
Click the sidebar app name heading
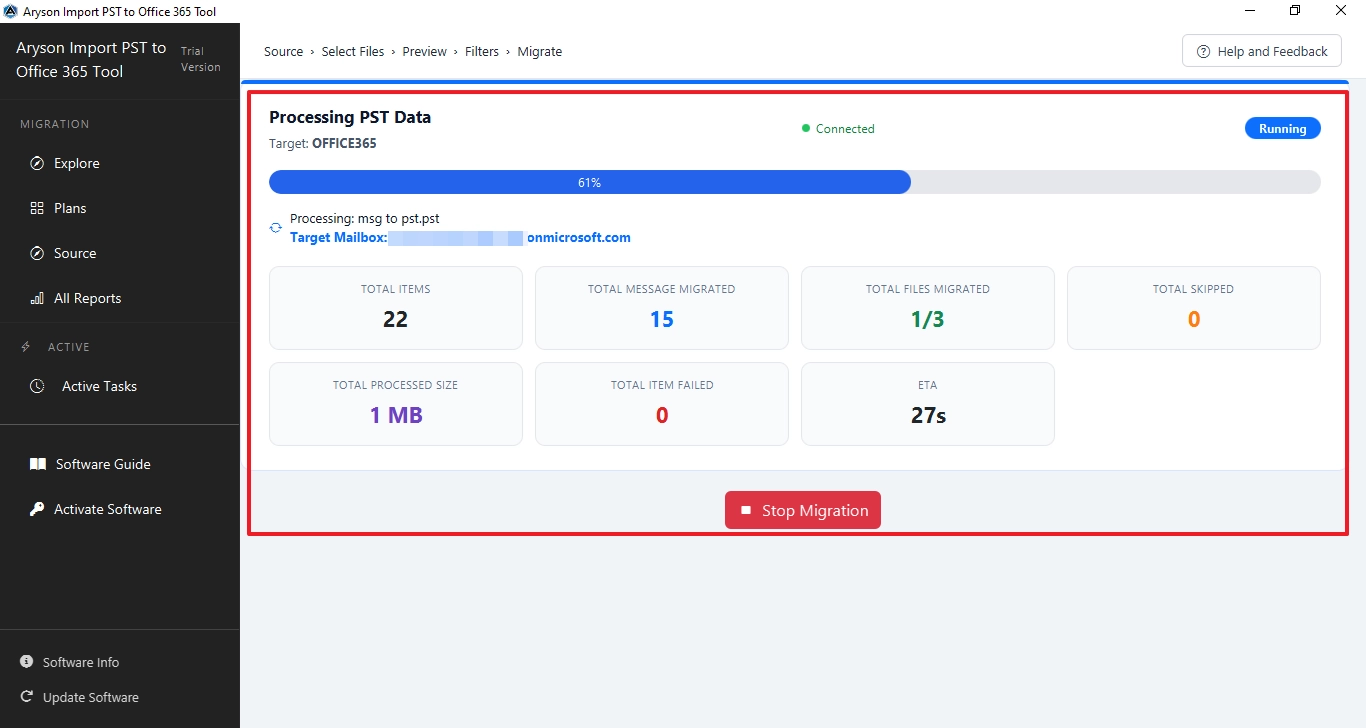pyautogui.click(x=91, y=60)
